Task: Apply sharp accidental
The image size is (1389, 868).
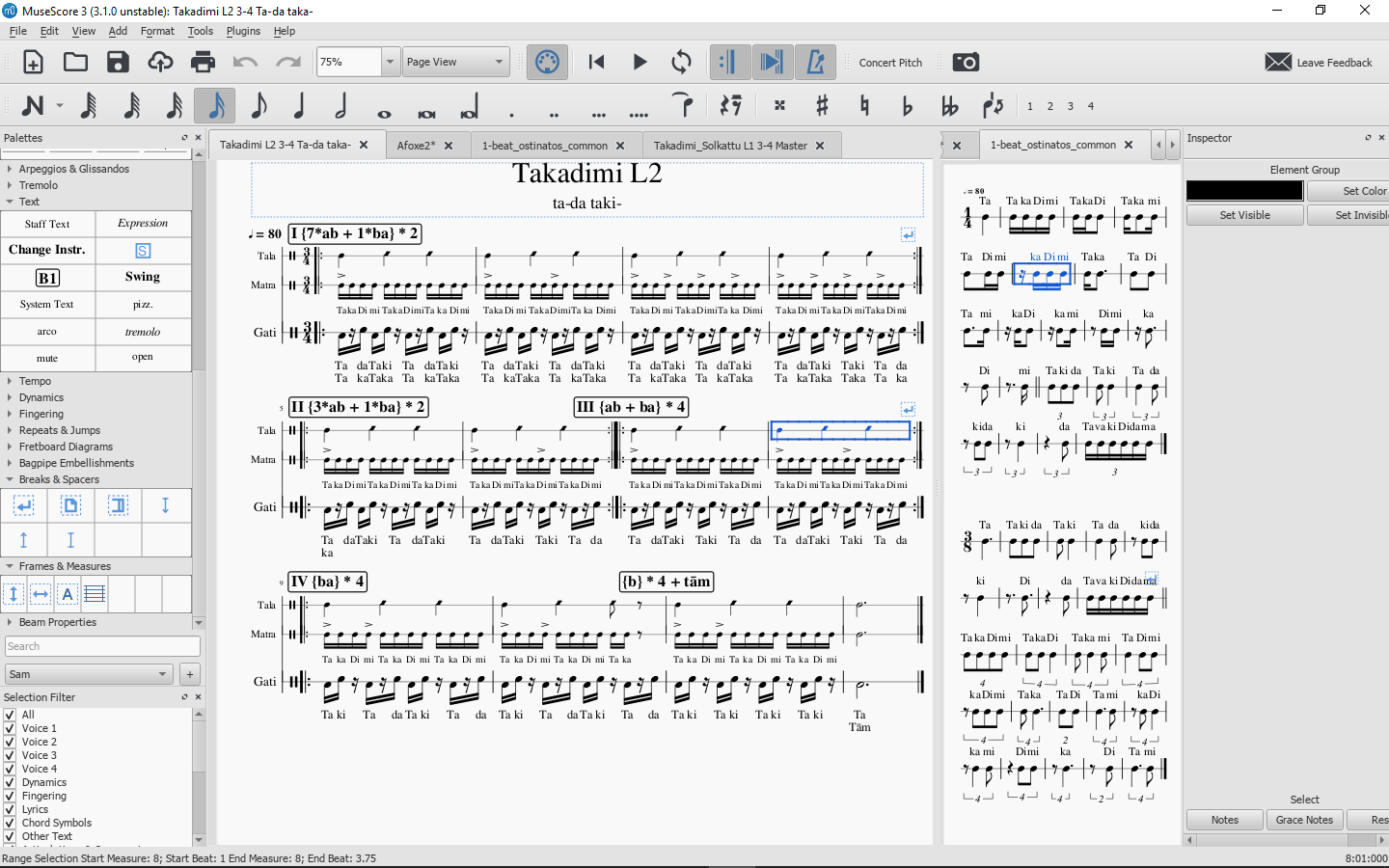Action: (822, 105)
